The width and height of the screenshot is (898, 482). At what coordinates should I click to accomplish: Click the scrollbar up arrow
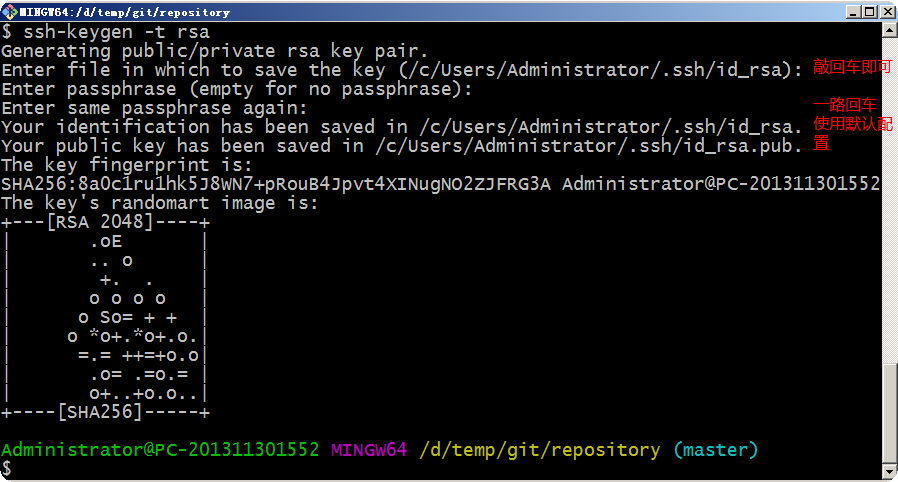click(889, 32)
